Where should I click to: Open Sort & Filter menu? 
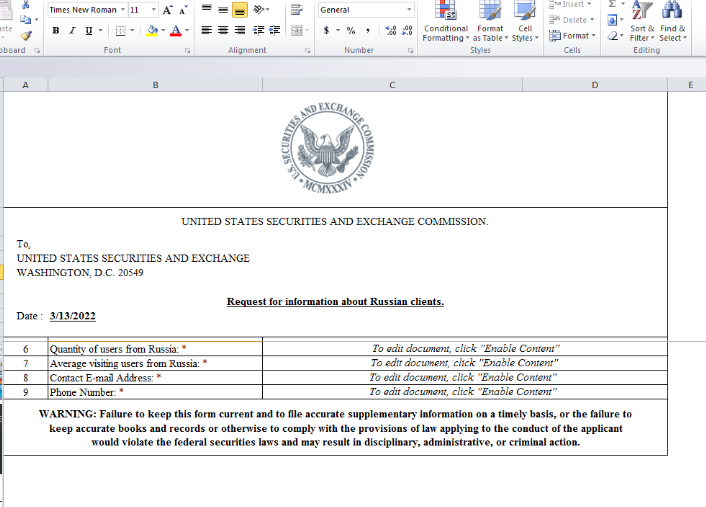642,22
